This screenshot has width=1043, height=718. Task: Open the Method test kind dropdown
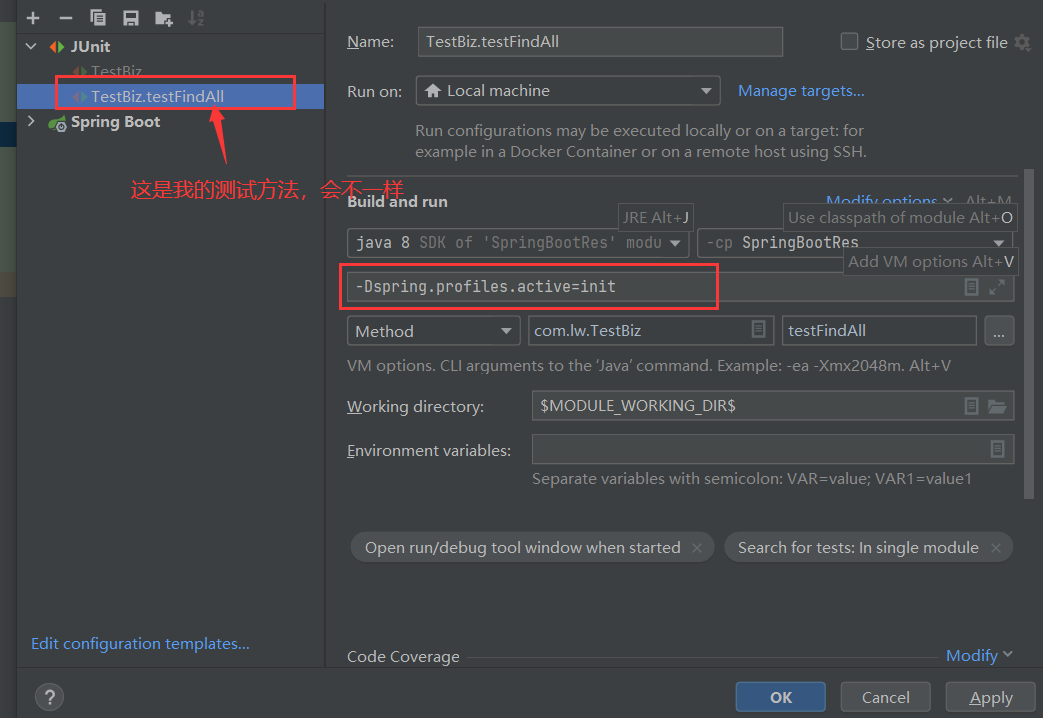433,331
